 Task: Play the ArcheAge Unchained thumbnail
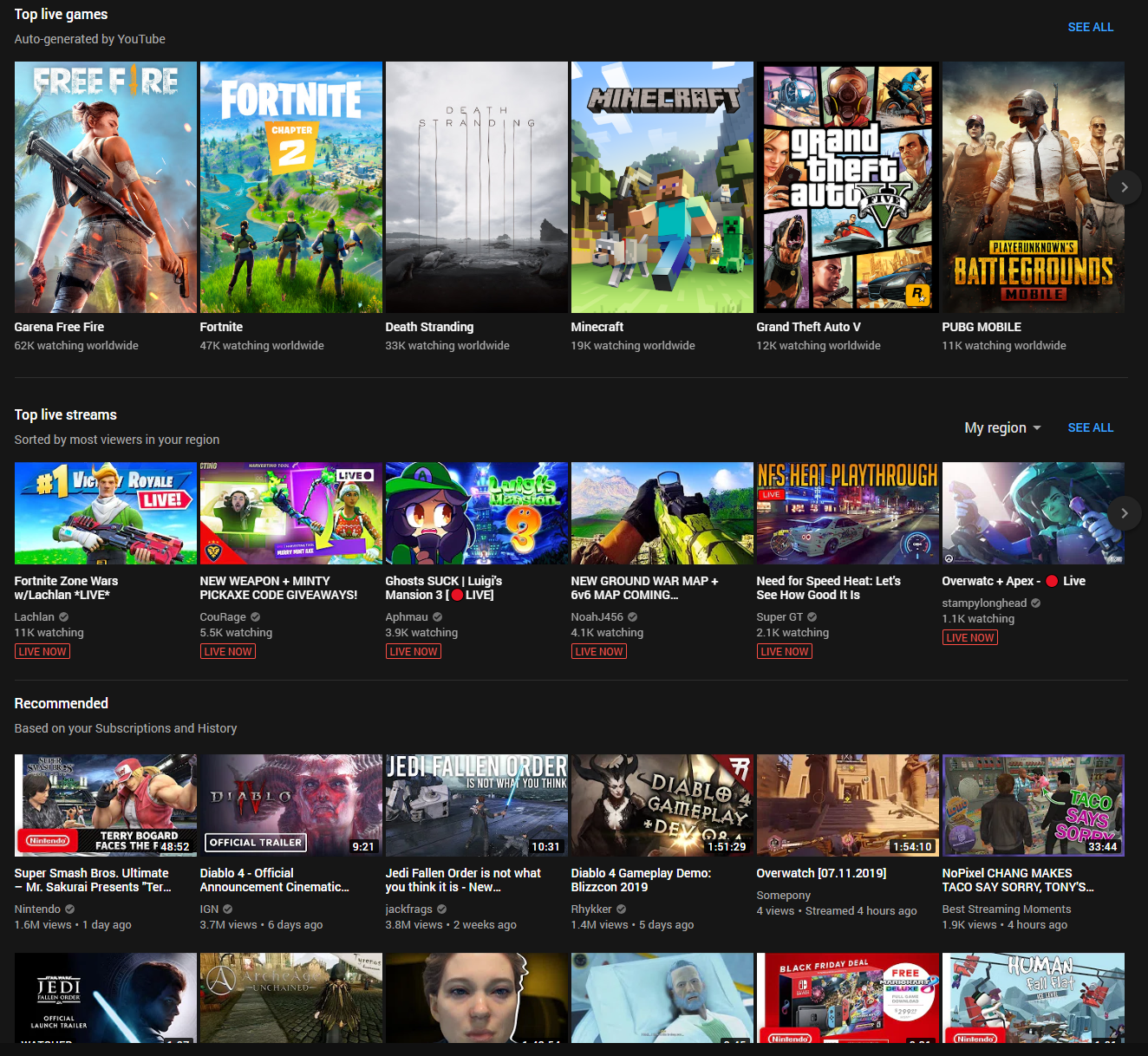[291, 998]
